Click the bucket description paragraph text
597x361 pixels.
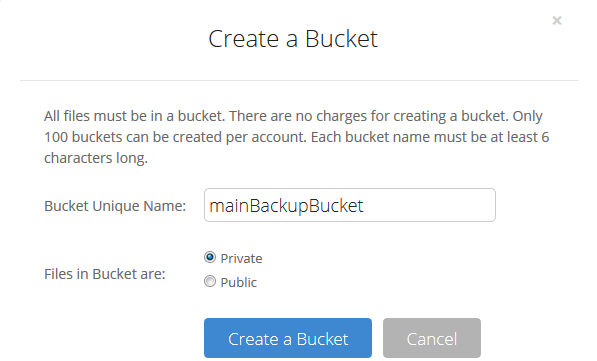[297, 137]
